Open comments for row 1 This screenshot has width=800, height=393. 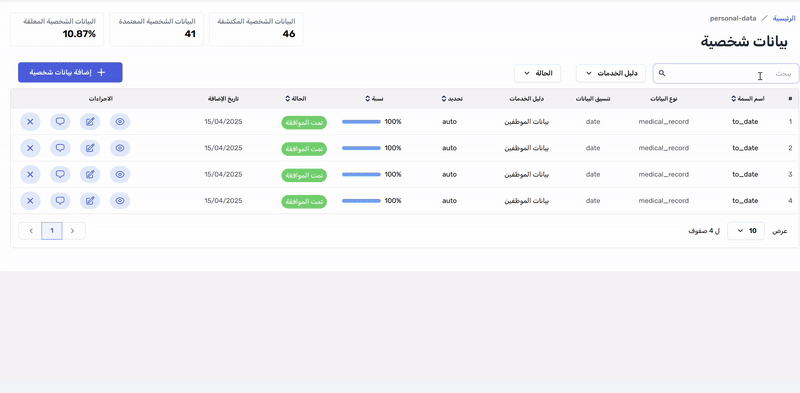[60, 122]
